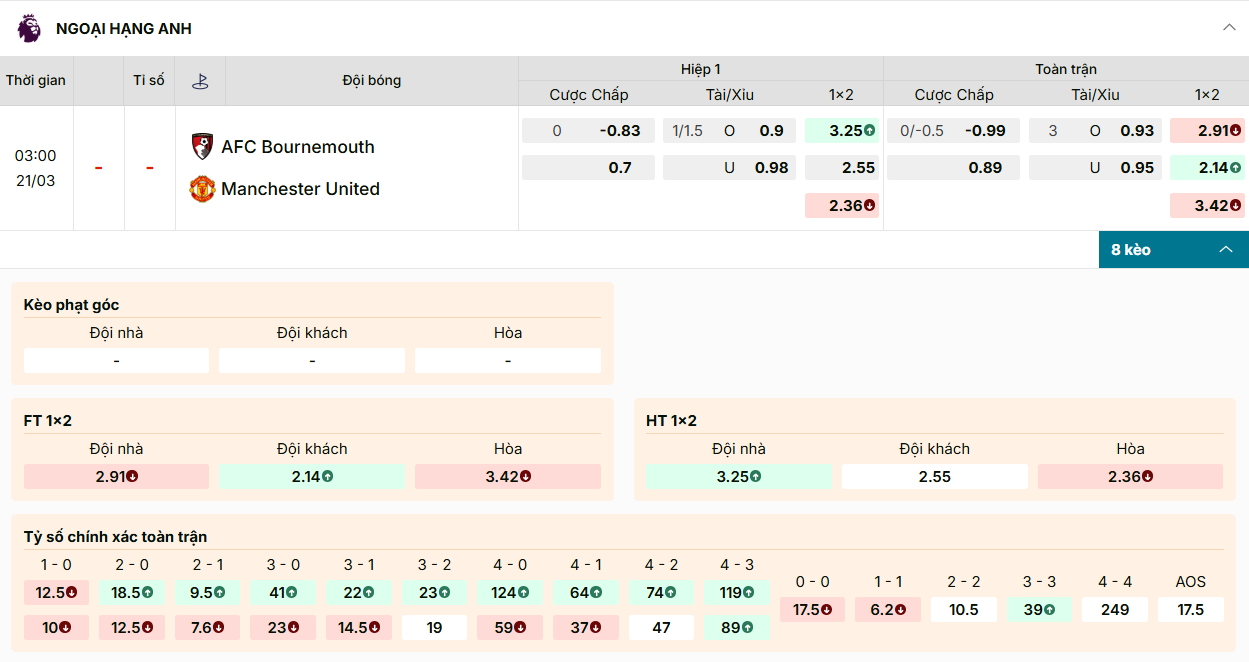Choose first-half handicap odds 0.7

coord(620,168)
